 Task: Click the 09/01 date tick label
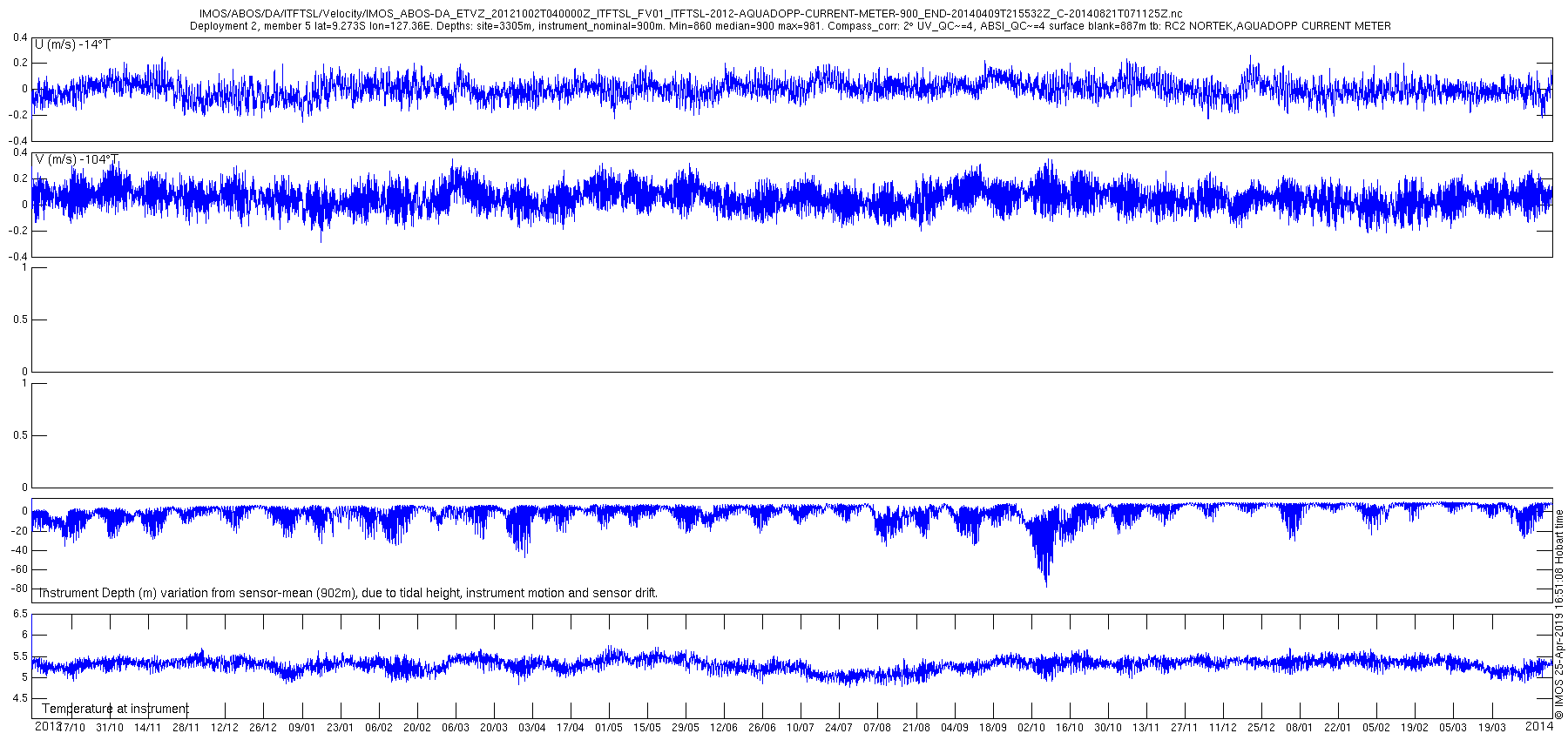(x=301, y=728)
